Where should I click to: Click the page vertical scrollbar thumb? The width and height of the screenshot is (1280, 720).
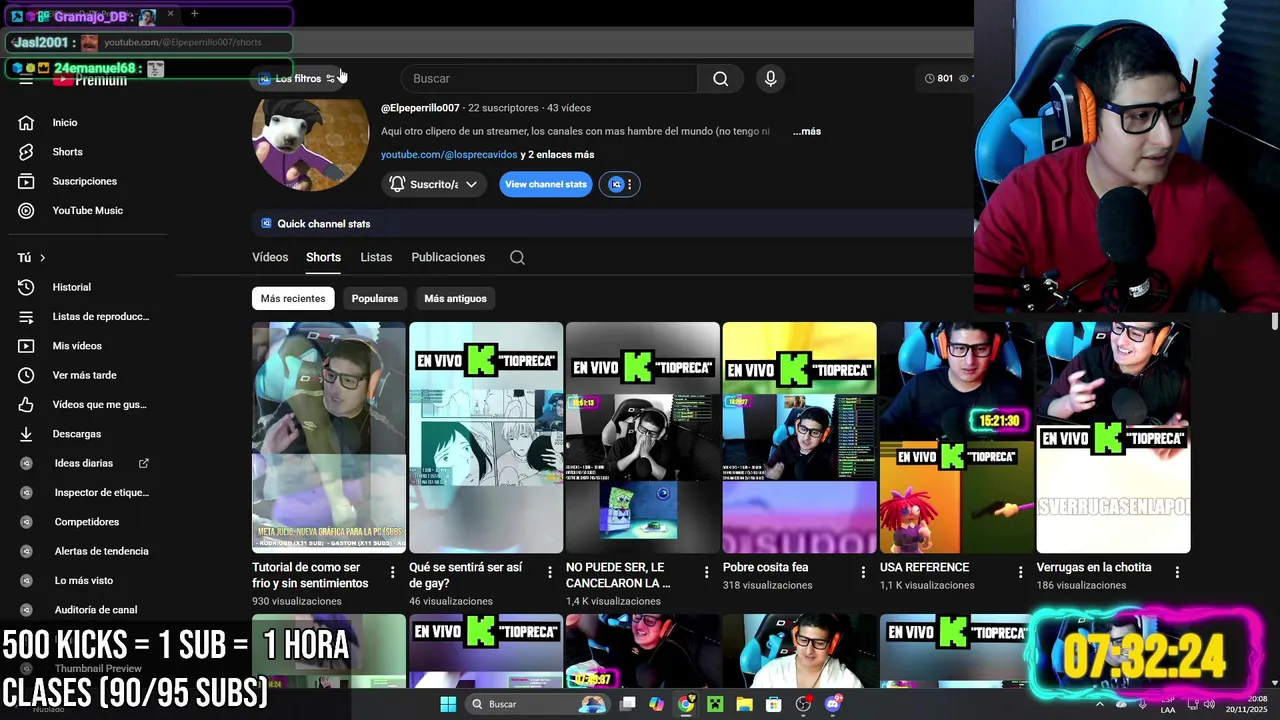click(1274, 322)
